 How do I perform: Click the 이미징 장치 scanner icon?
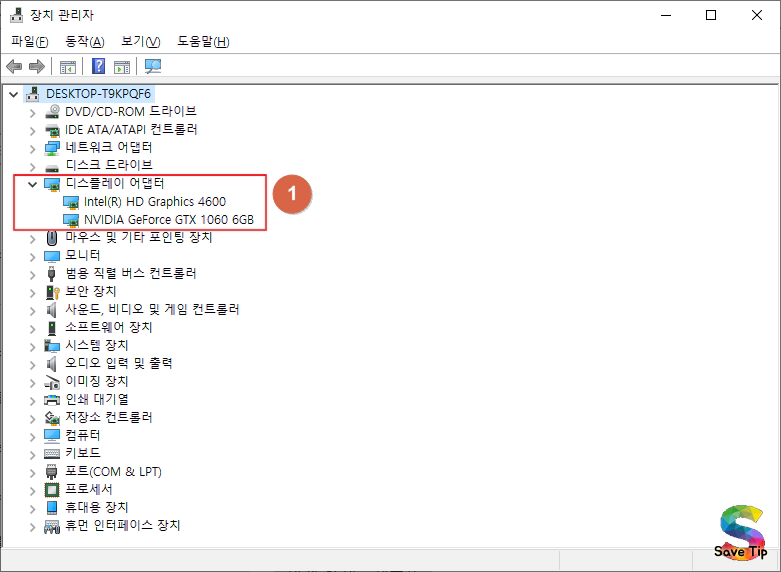click(52, 382)
